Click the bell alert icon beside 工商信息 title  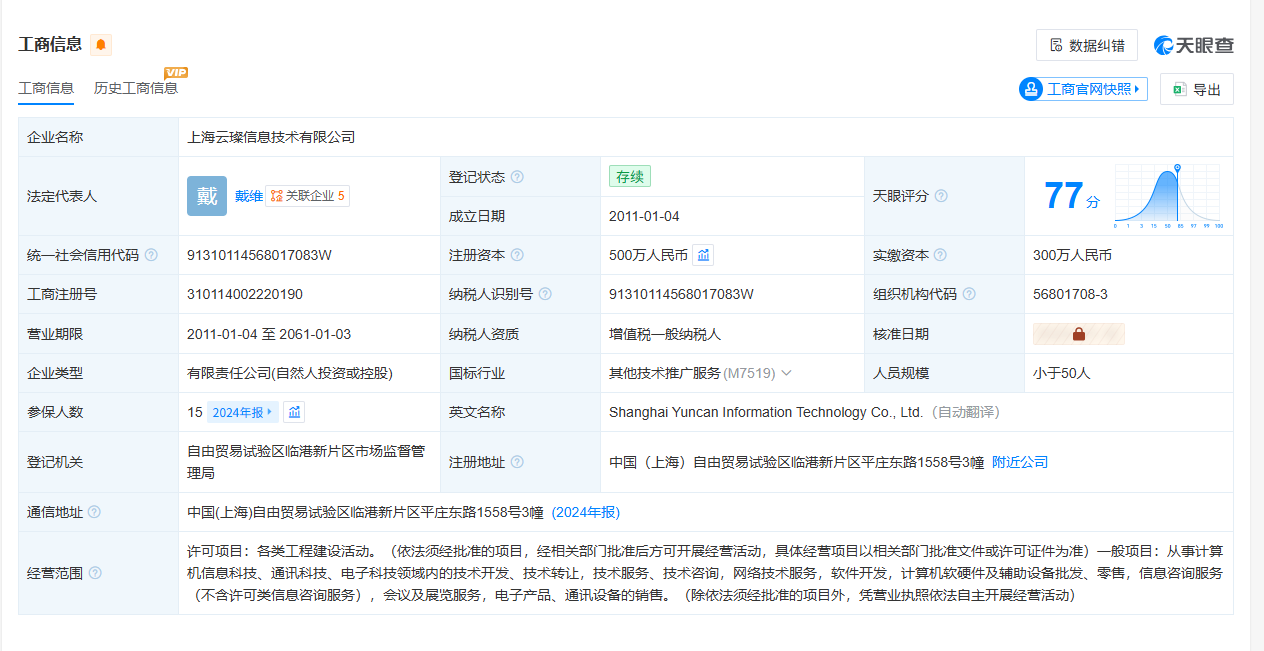(101, 45)
